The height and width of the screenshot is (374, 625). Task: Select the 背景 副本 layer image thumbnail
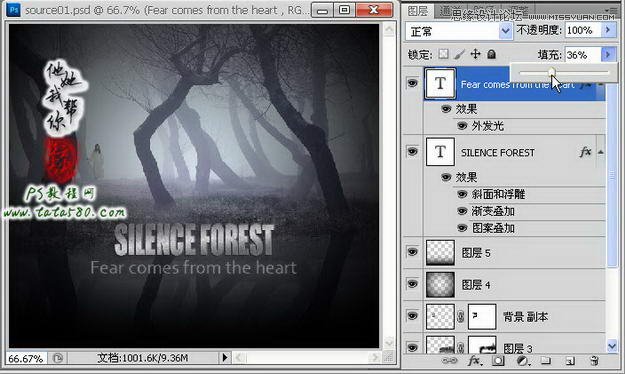440,317
